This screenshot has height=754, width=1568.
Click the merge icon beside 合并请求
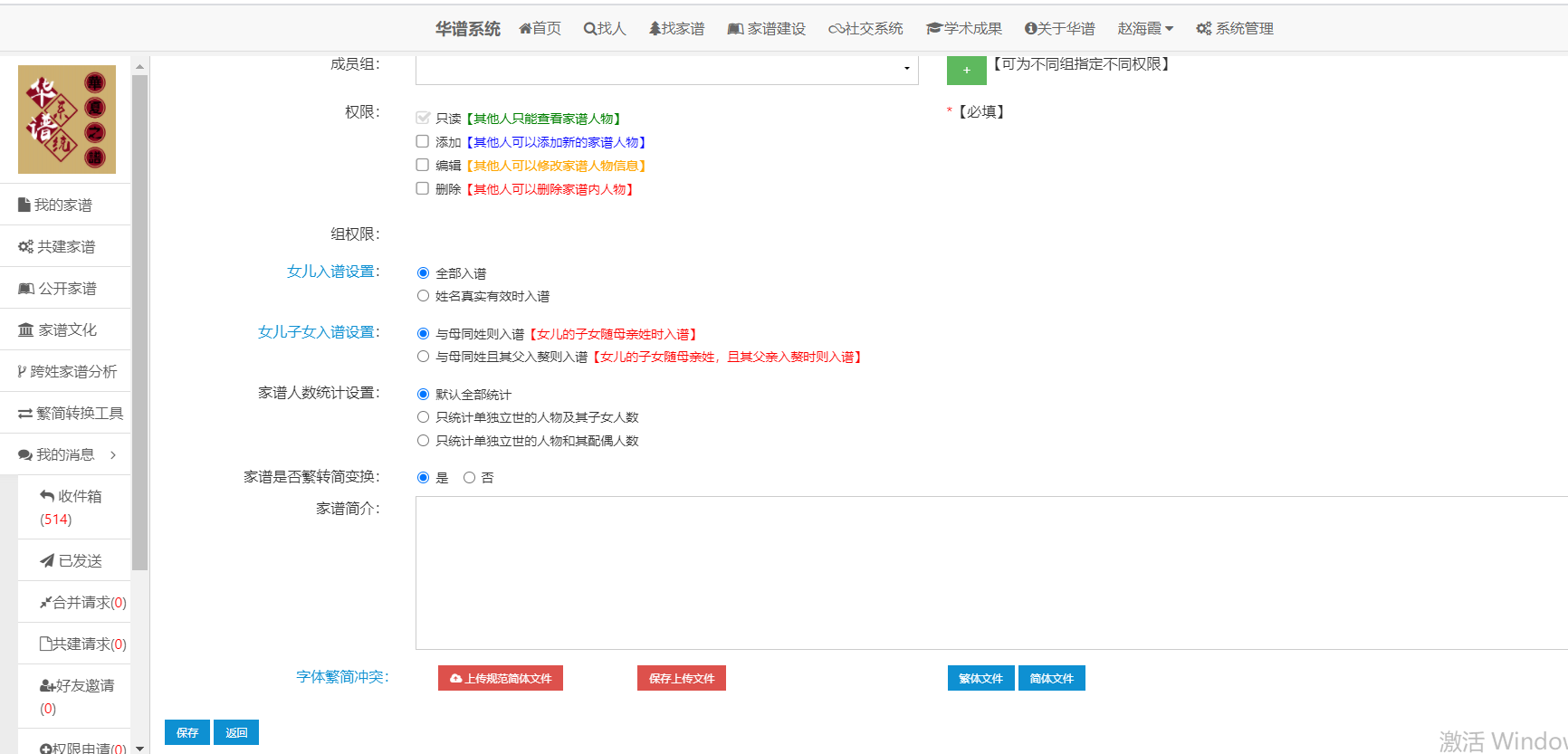tap(45, 602)
